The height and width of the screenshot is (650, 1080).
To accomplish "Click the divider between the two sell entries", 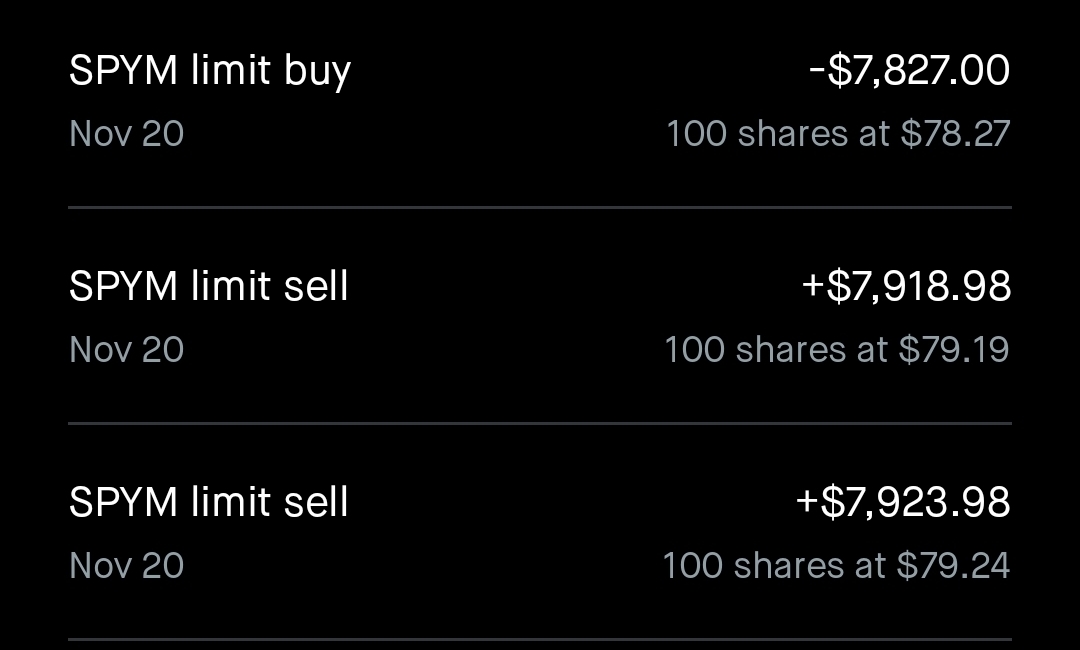I will [540, 423].
